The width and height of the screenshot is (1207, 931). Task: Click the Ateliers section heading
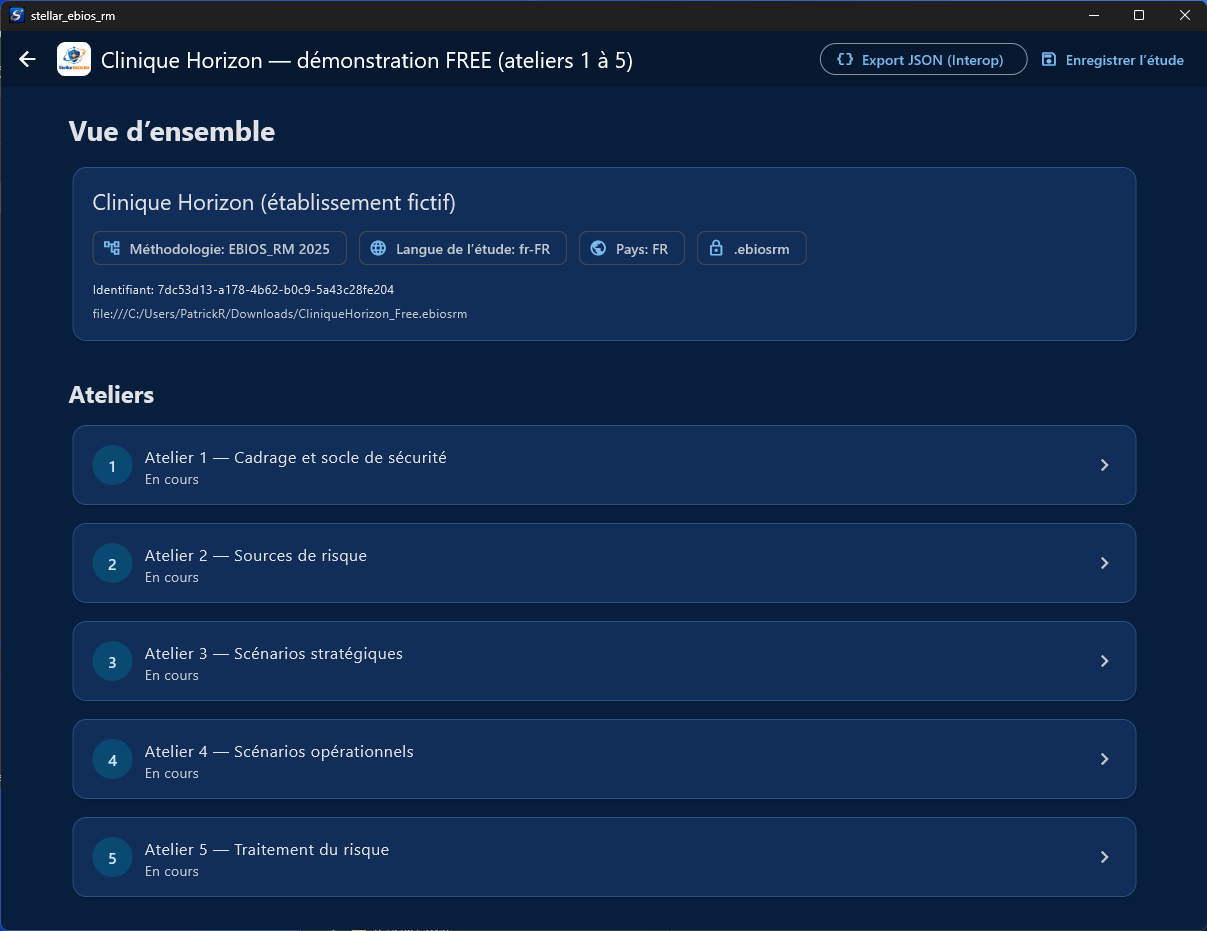point(111,395)
